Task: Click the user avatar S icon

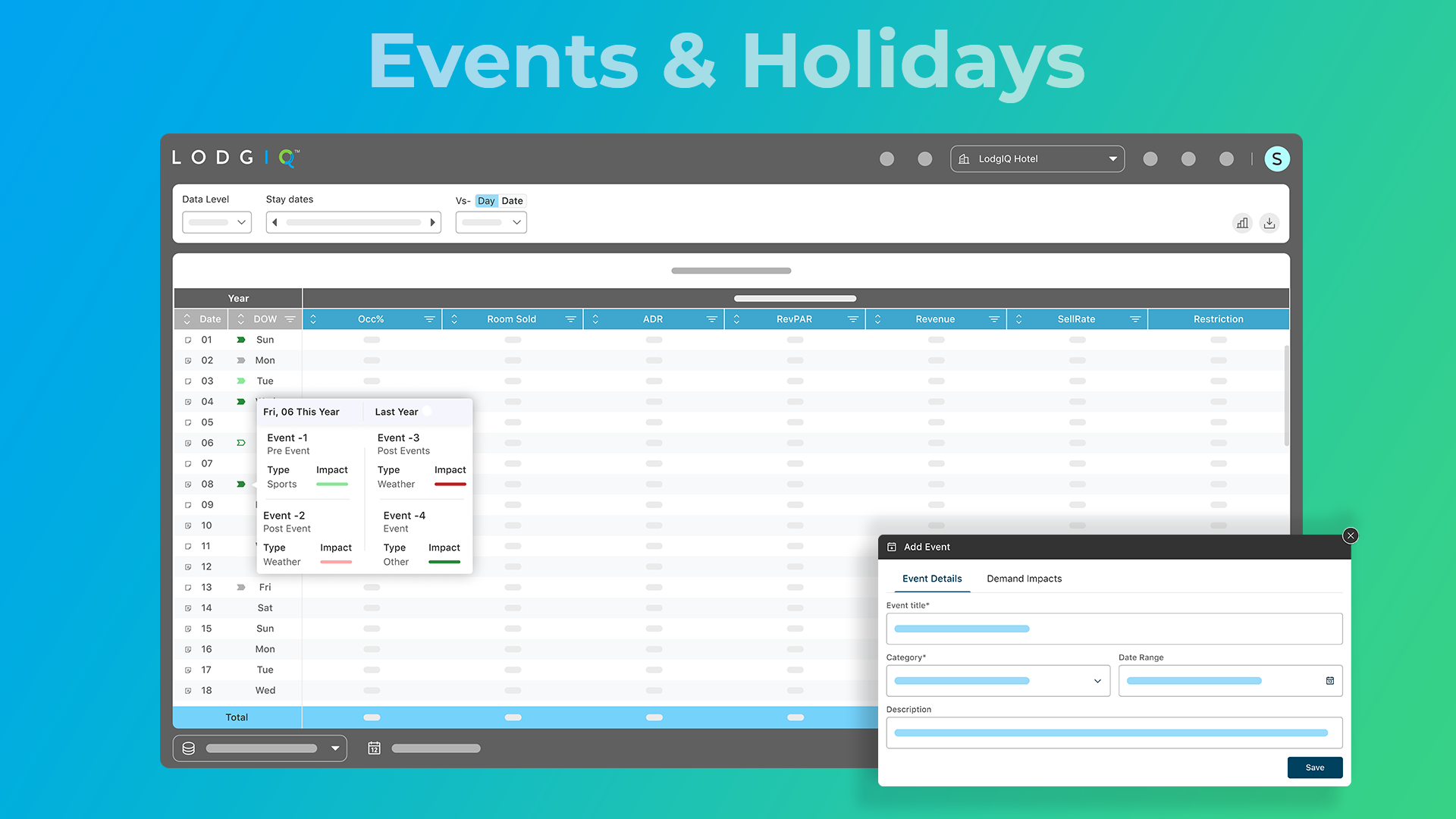Action: 1277,159
